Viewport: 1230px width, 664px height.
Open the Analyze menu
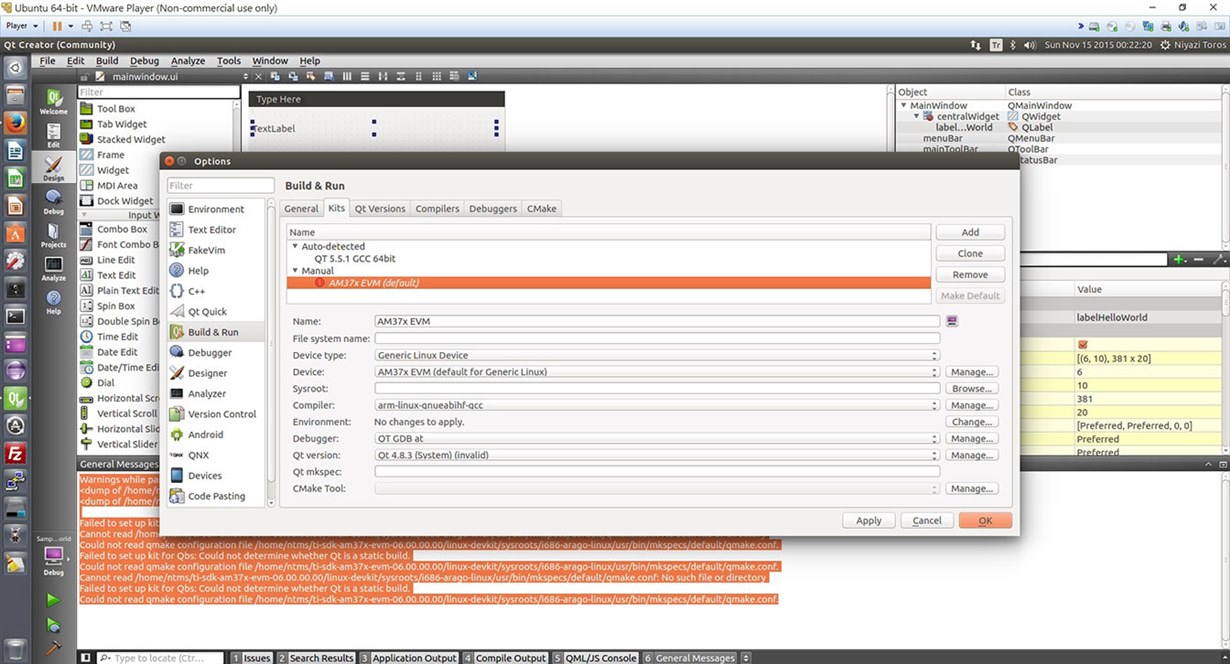188,61
